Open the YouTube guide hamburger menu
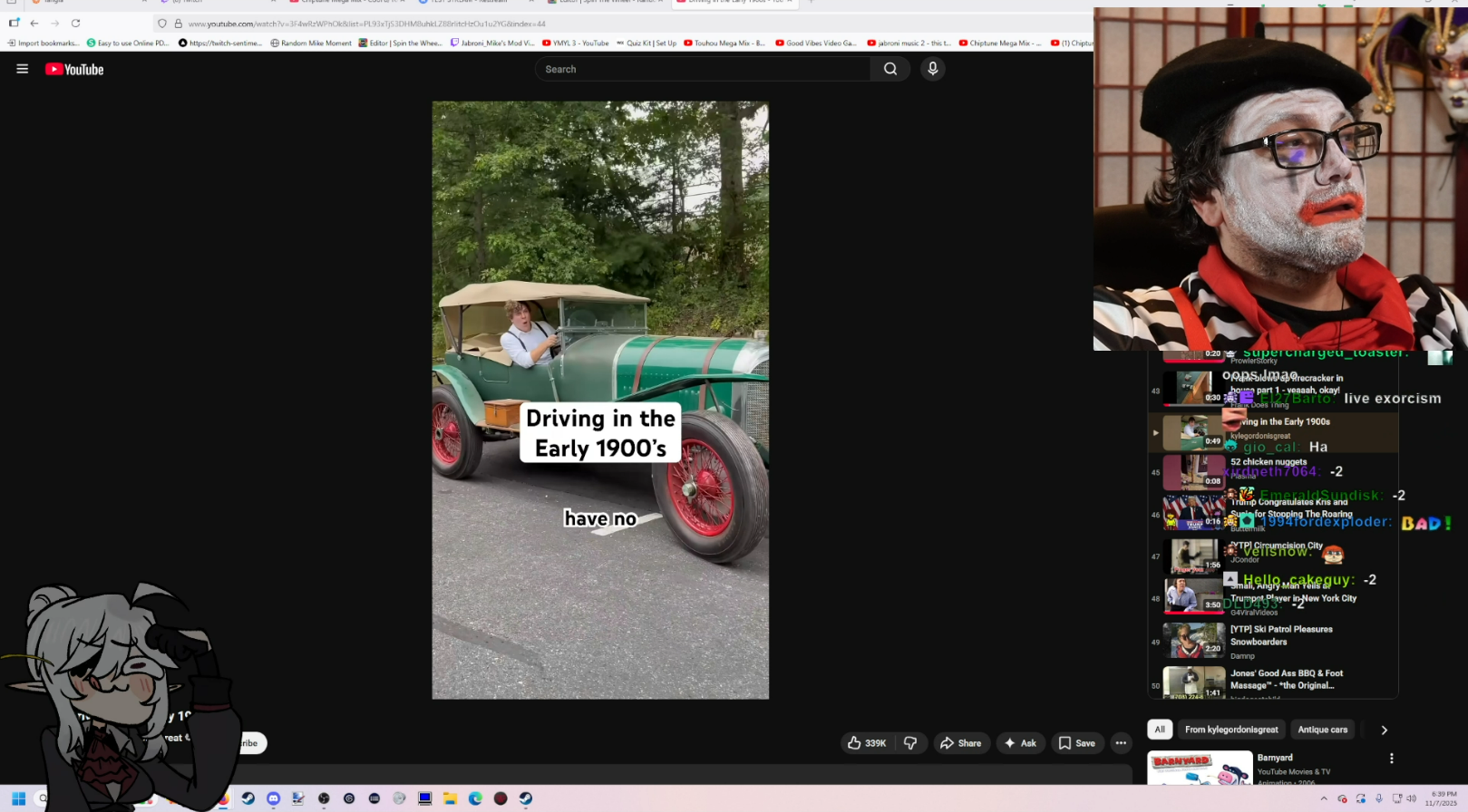The height and width of the screenshot is (812, 1468). [x=23, y=69]
